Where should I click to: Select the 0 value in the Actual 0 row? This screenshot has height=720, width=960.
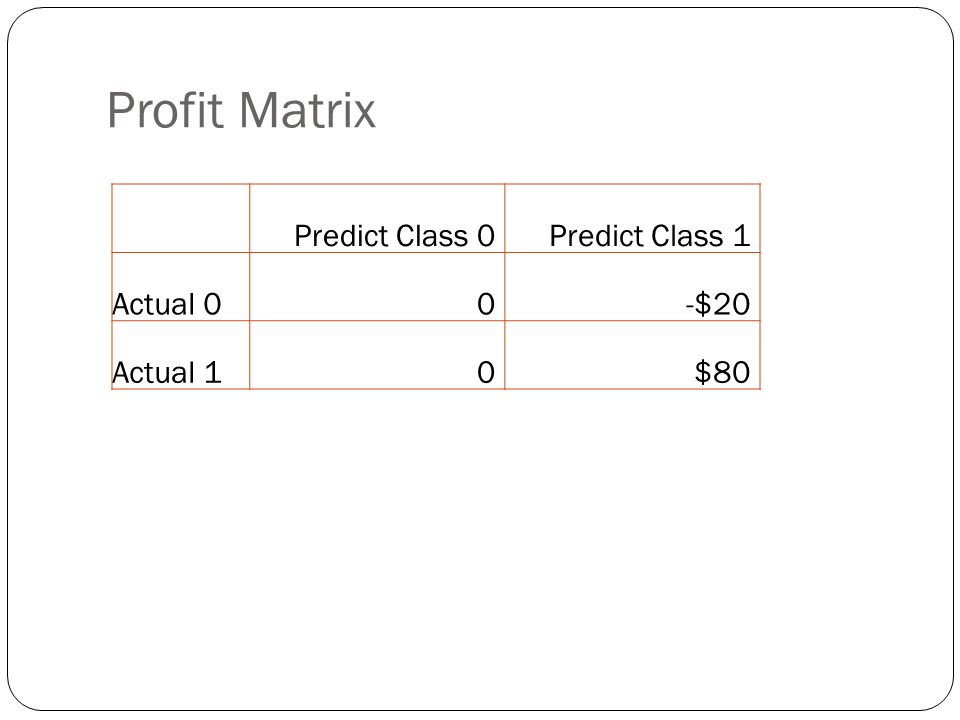(377, 287)
